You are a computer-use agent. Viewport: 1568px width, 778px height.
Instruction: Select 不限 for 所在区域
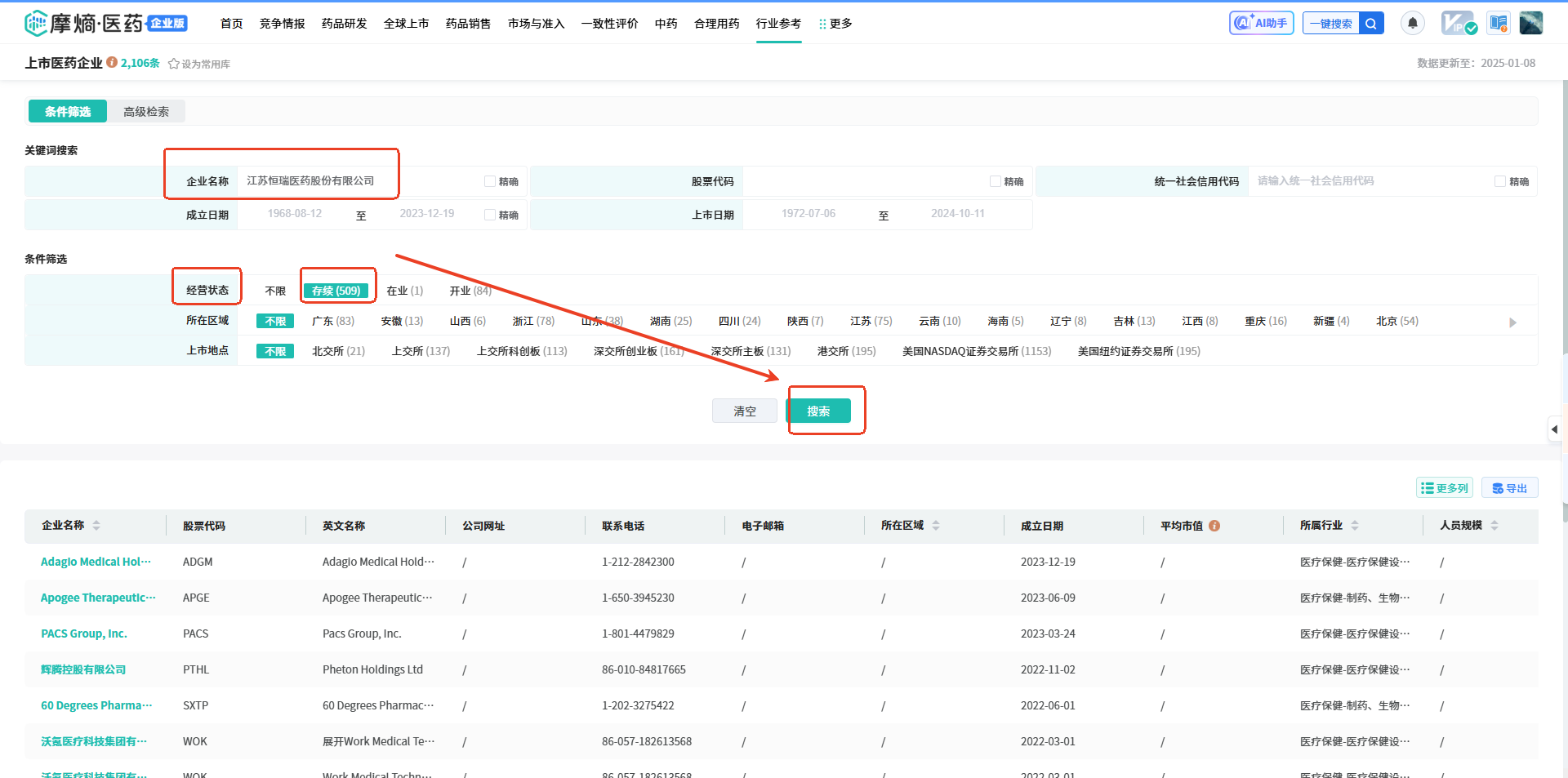[275, 321]
